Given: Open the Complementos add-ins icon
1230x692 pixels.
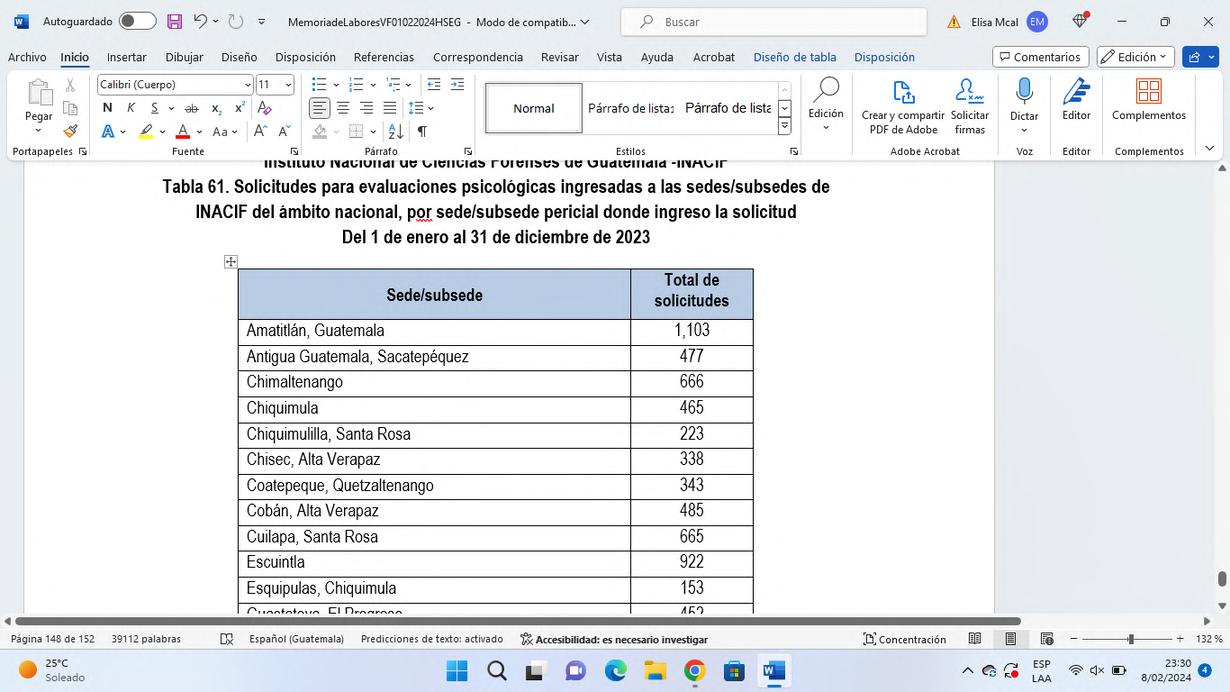Looking at the screenshot, I should click(1149, 92).
